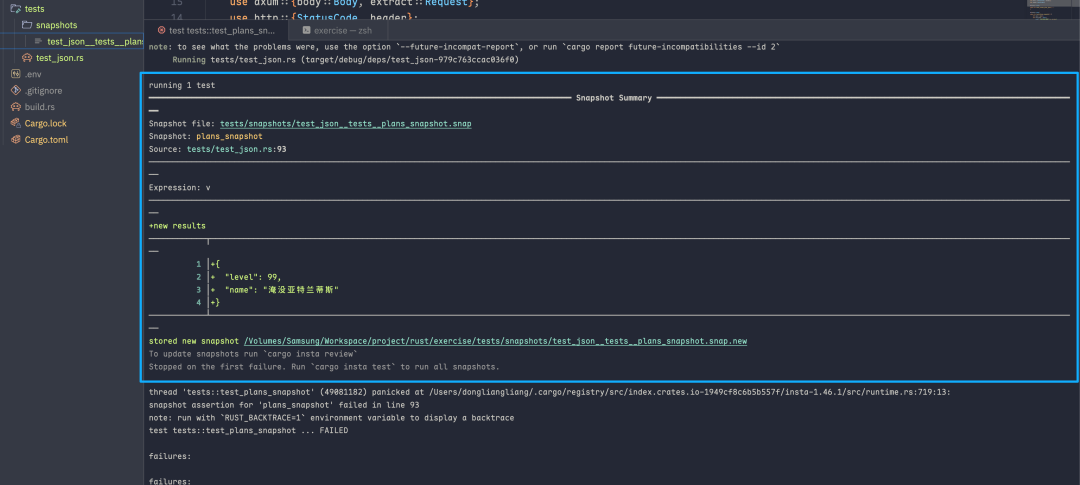Collapse the tests folder in file tree
This screenshot has height=485, width=1080.
pyautogui.click(x=34, y=9)
